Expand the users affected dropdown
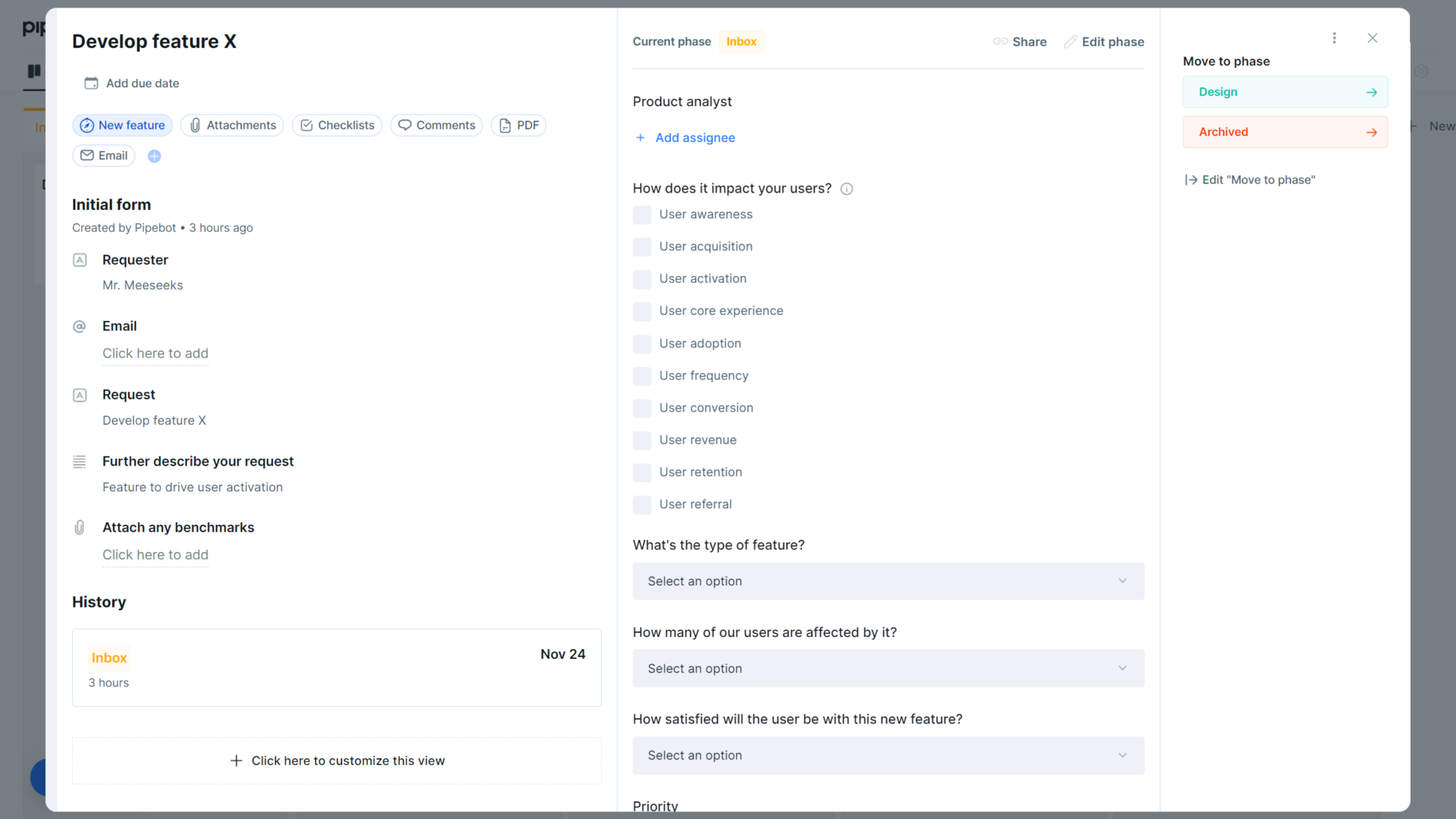The image size is (1456, 819). click(887, 668)
